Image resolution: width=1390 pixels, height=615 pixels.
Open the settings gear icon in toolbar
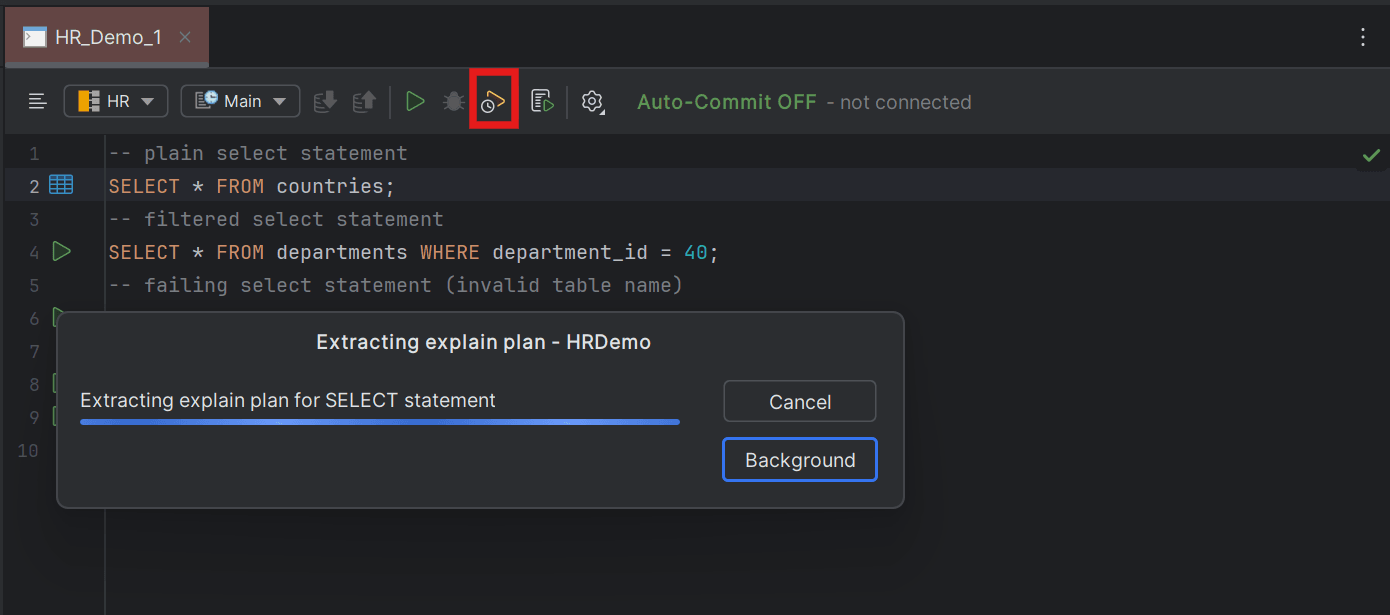[593, 101]
